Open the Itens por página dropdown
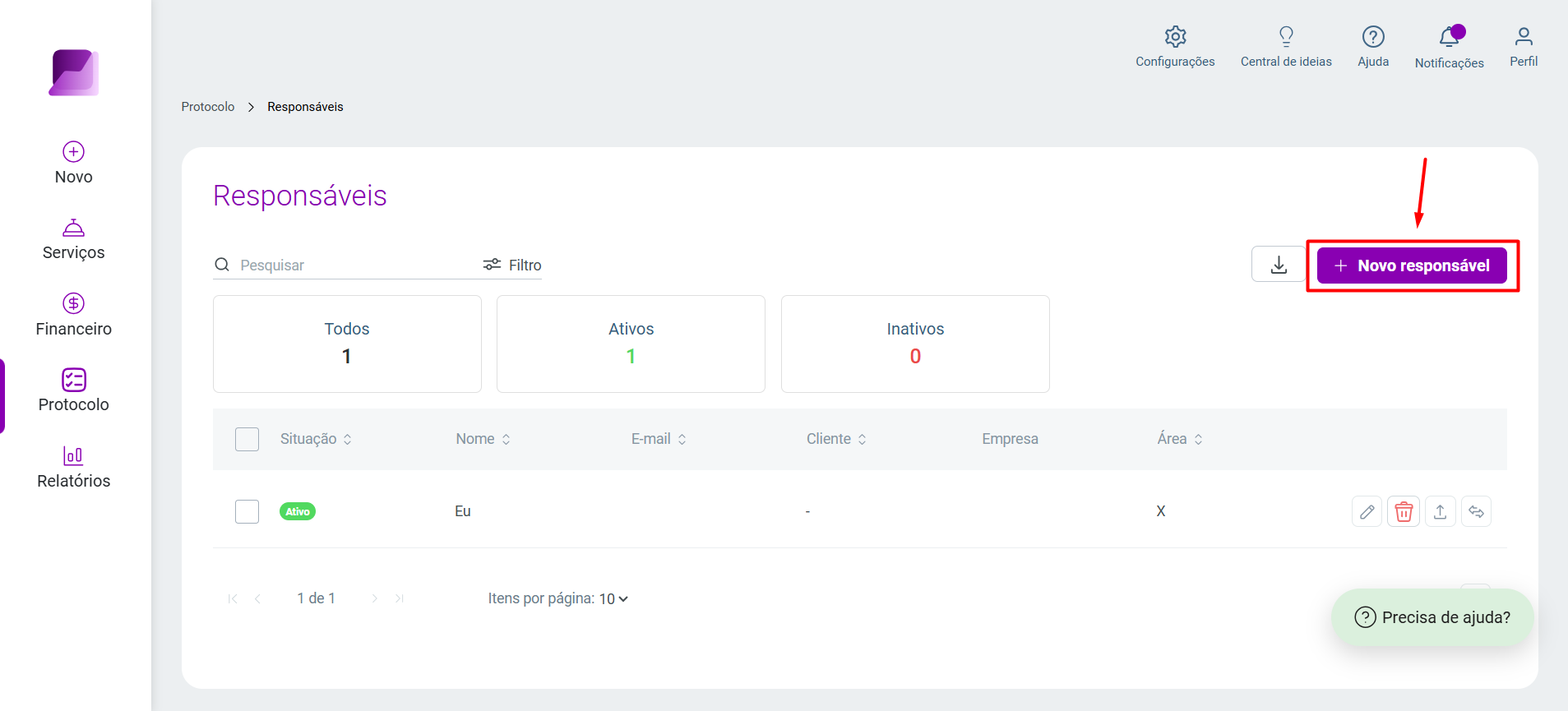The width and height of the screenshot is (1568, 711). click(x=613, y=599)
